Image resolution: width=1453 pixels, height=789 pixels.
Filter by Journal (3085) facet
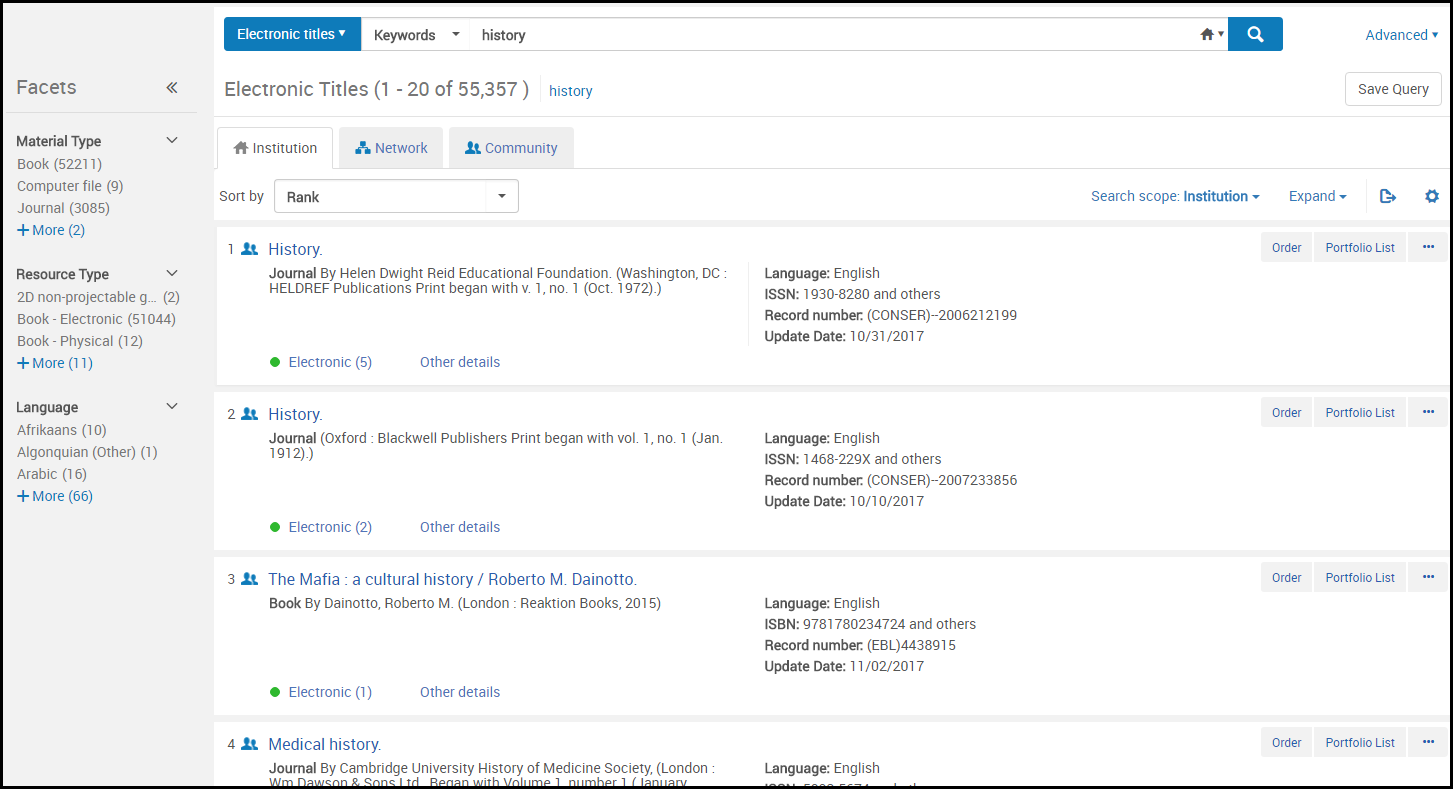64,208
